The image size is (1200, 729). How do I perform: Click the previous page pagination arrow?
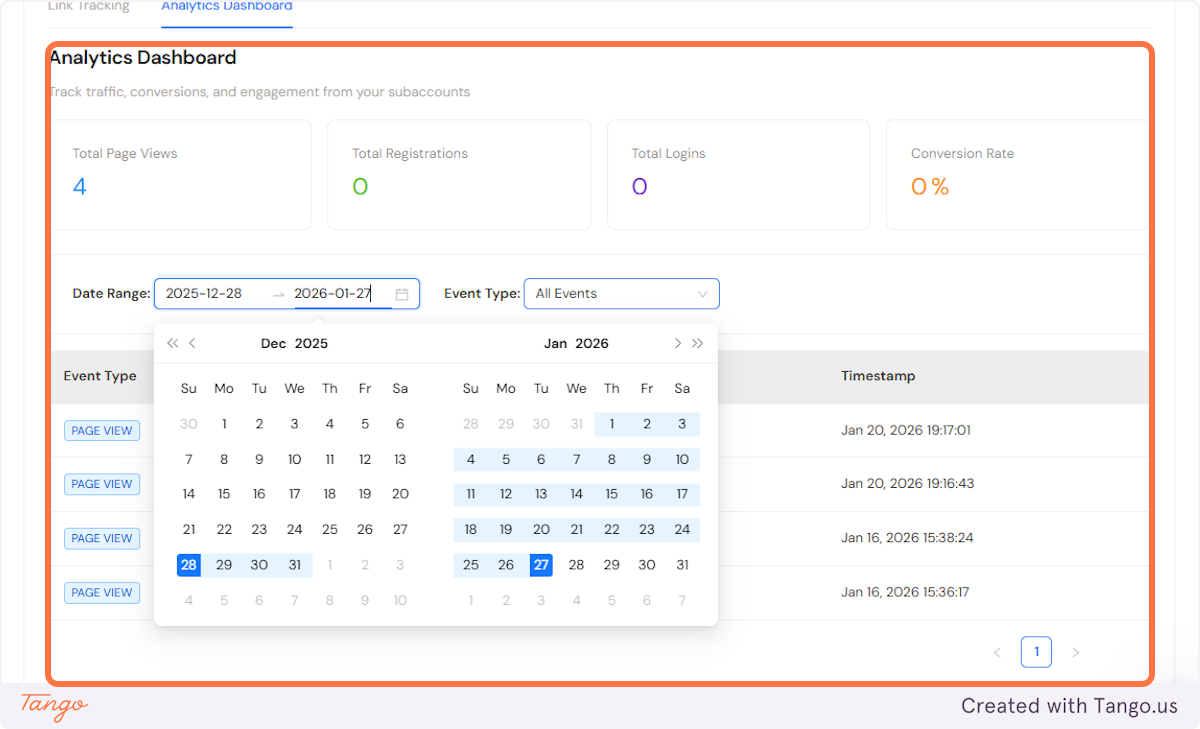coord(997,653)
